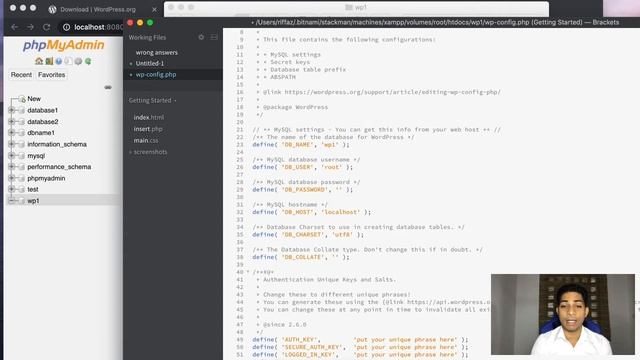Image resolution: width=640 pixels, height=360 pixels.
Task: Click the database1 cylinder icon
Action: (22, 110)
